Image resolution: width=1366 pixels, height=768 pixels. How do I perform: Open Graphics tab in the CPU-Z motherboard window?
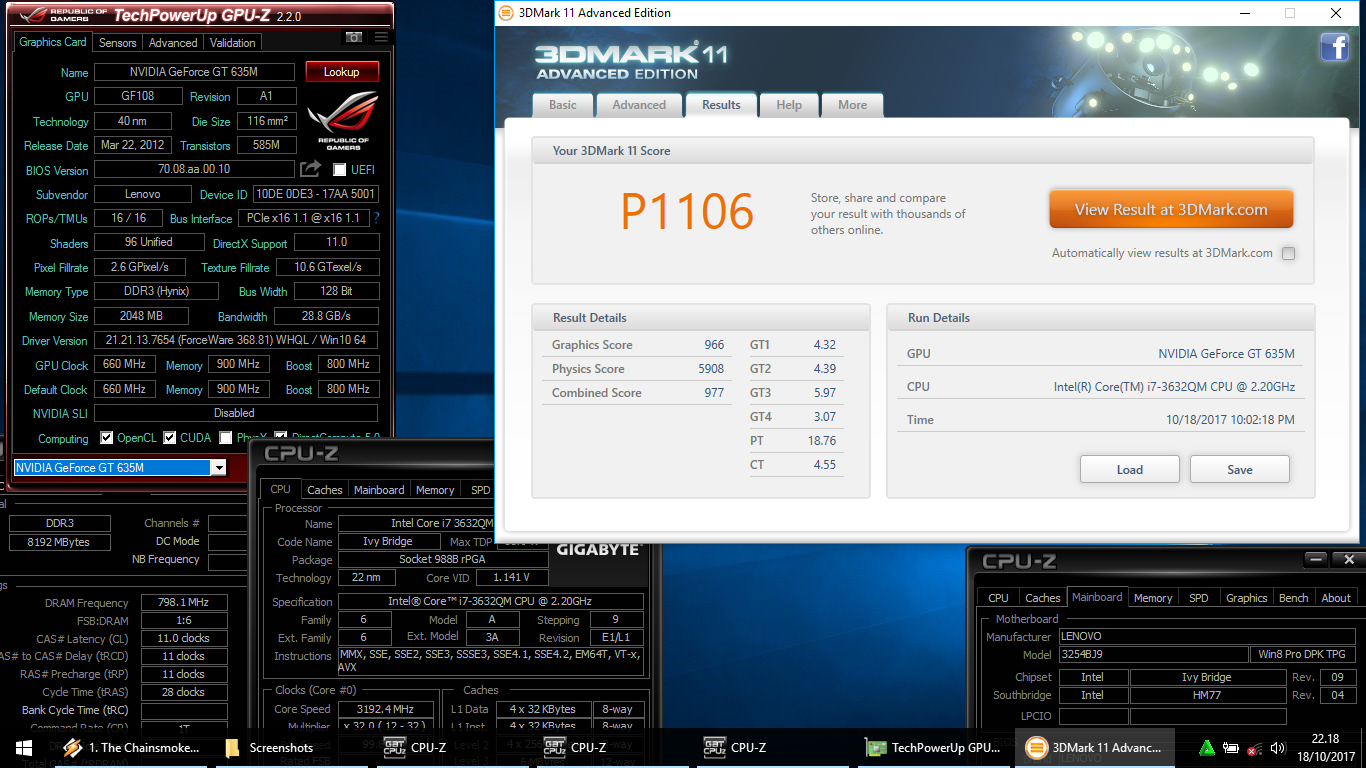1246,598
